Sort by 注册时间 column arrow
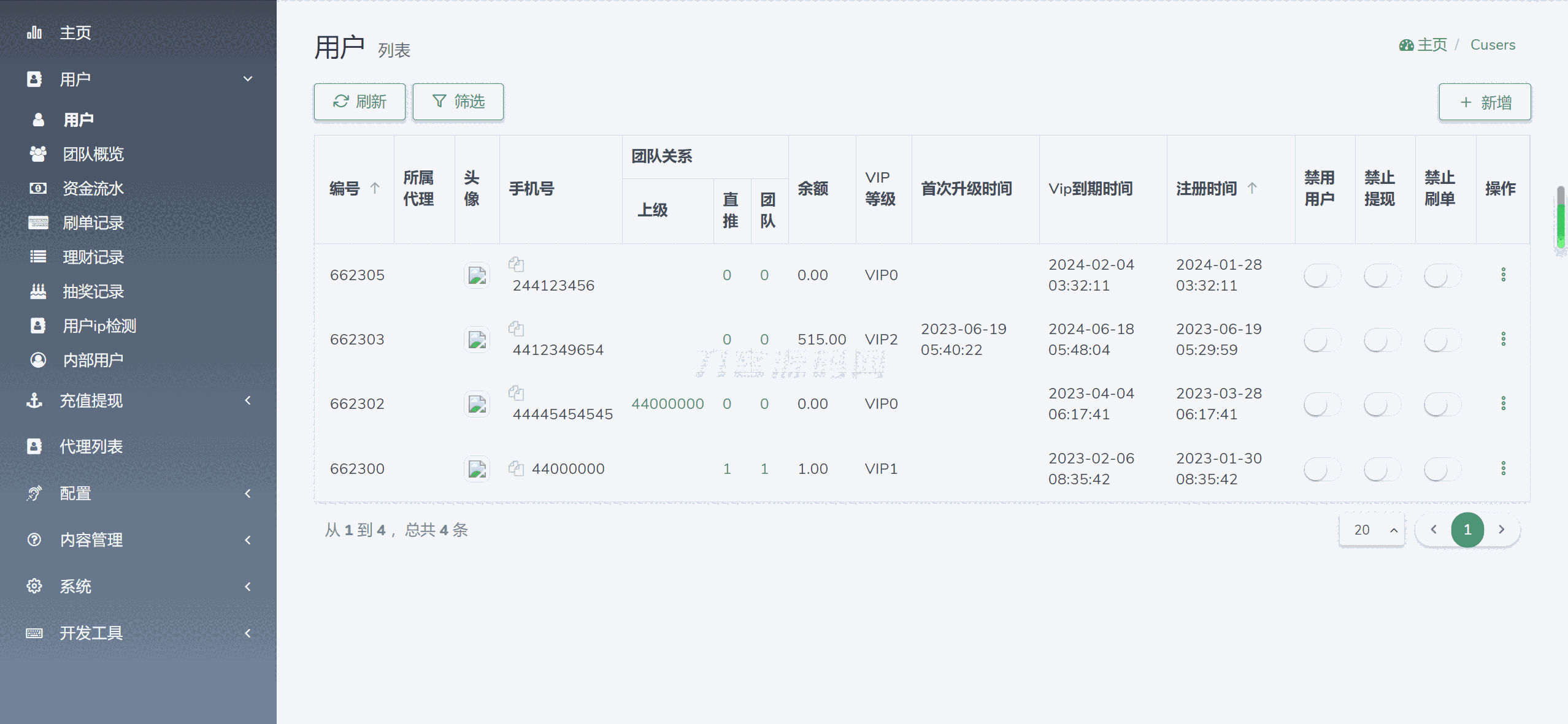This screenshot has width=1568, height=724. click(x=1252, y=188)
